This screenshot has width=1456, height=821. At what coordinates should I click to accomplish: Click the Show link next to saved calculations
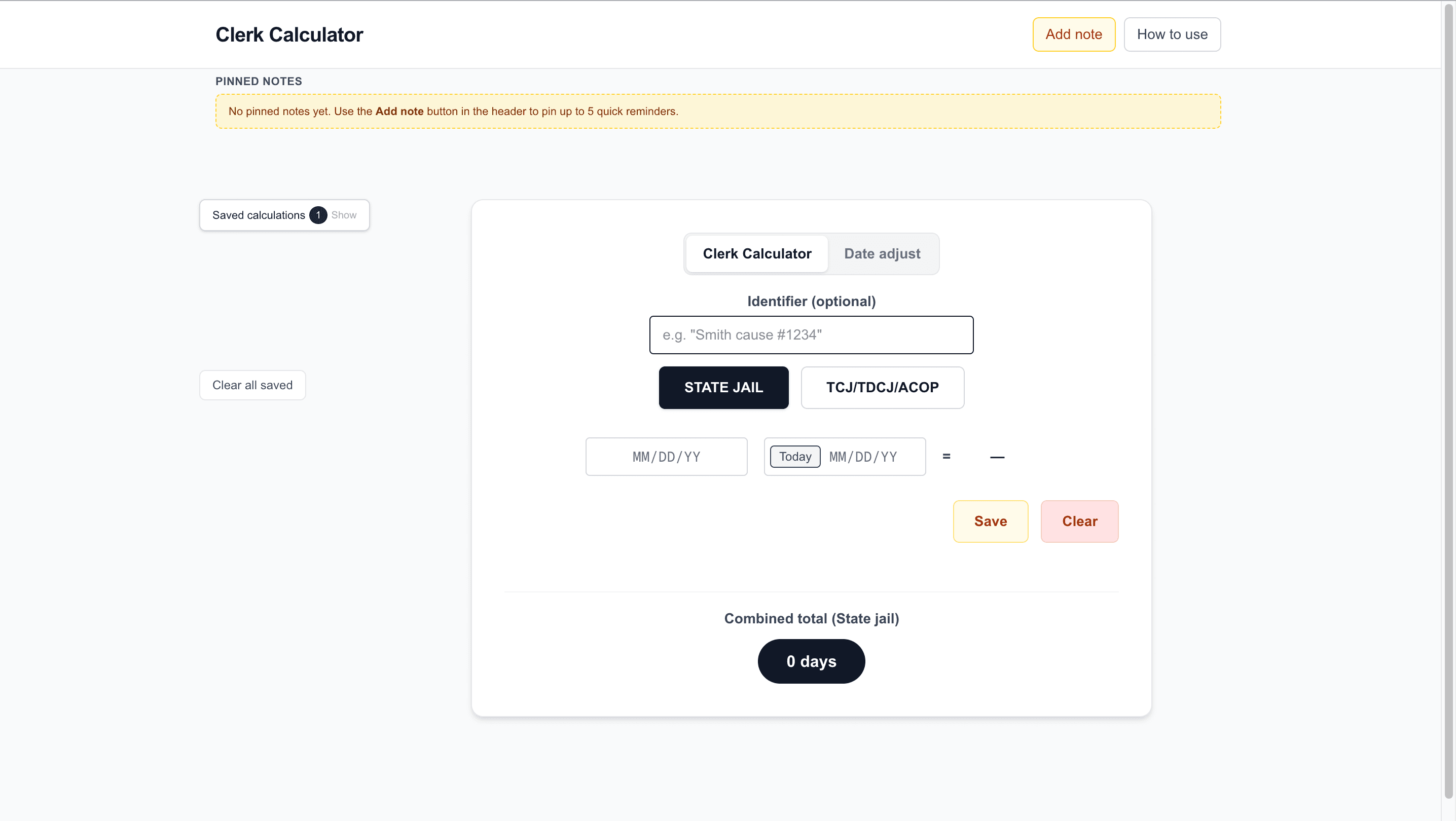coord(343,215)
